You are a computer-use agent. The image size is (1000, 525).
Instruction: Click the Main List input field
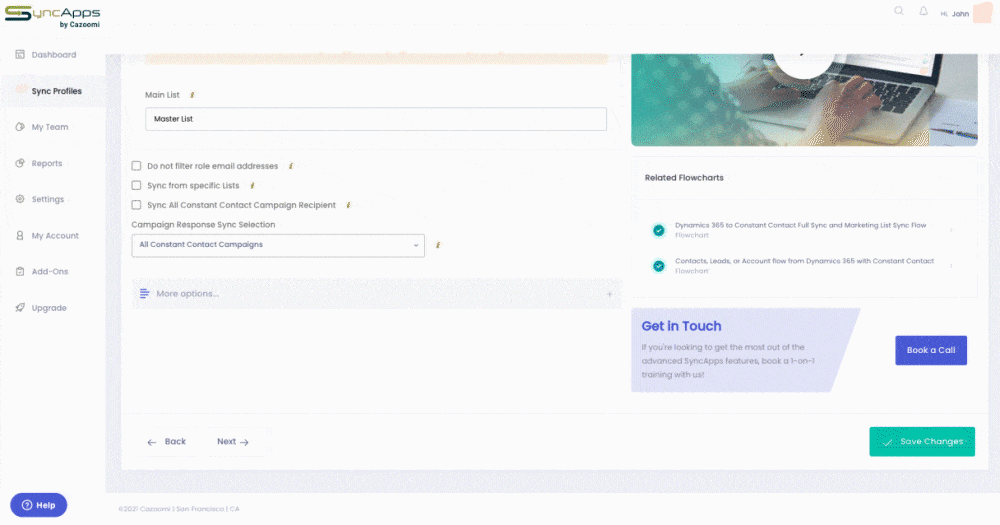click(x=376, y=119)
